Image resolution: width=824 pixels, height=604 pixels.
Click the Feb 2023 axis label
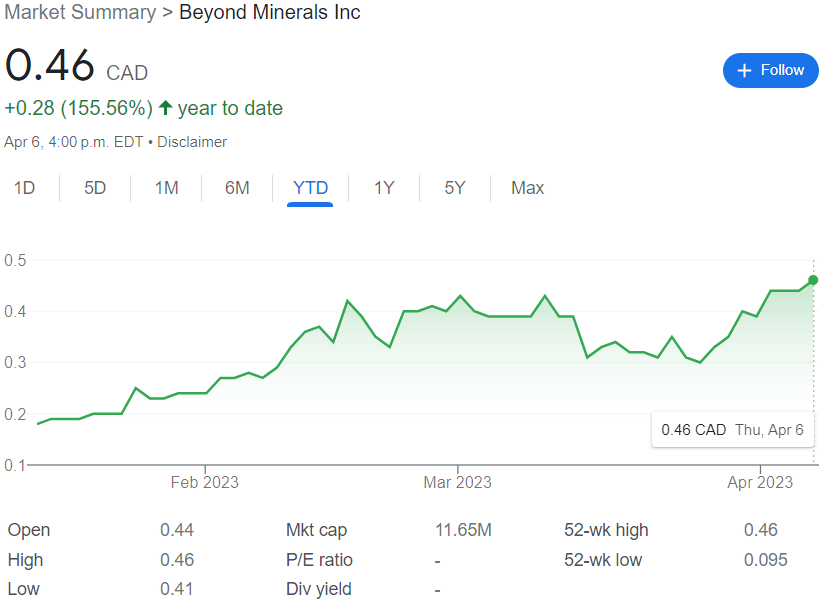(204, 482)
